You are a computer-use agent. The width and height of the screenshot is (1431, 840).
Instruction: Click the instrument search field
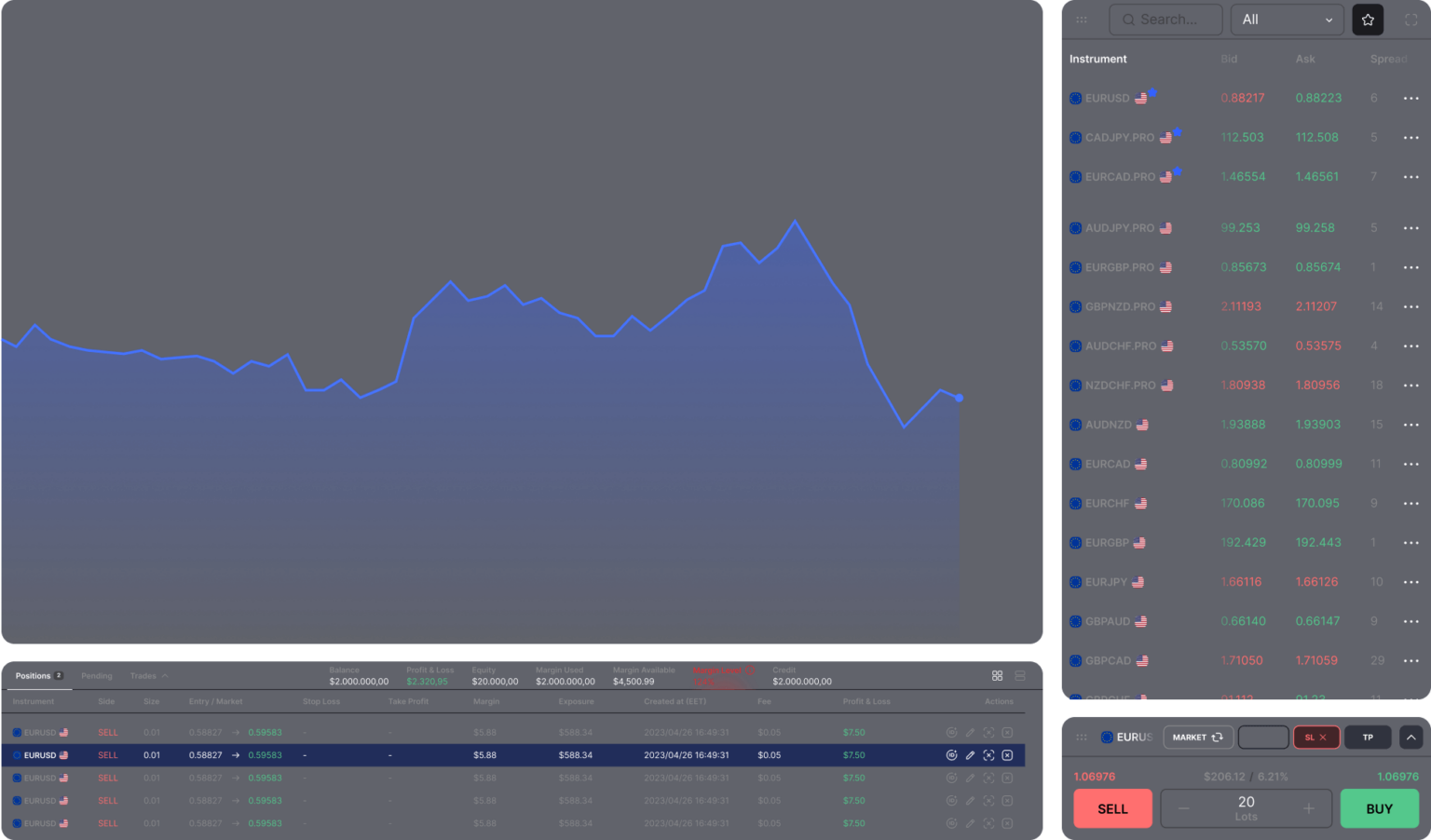tap(1166, 20)
